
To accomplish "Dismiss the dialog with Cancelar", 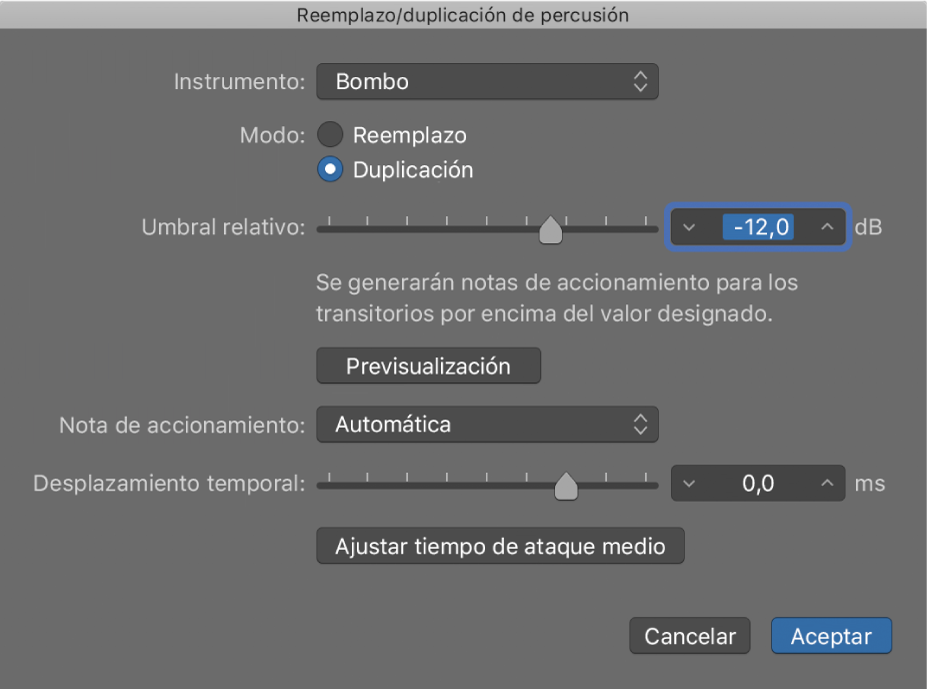I will (689, 635).
